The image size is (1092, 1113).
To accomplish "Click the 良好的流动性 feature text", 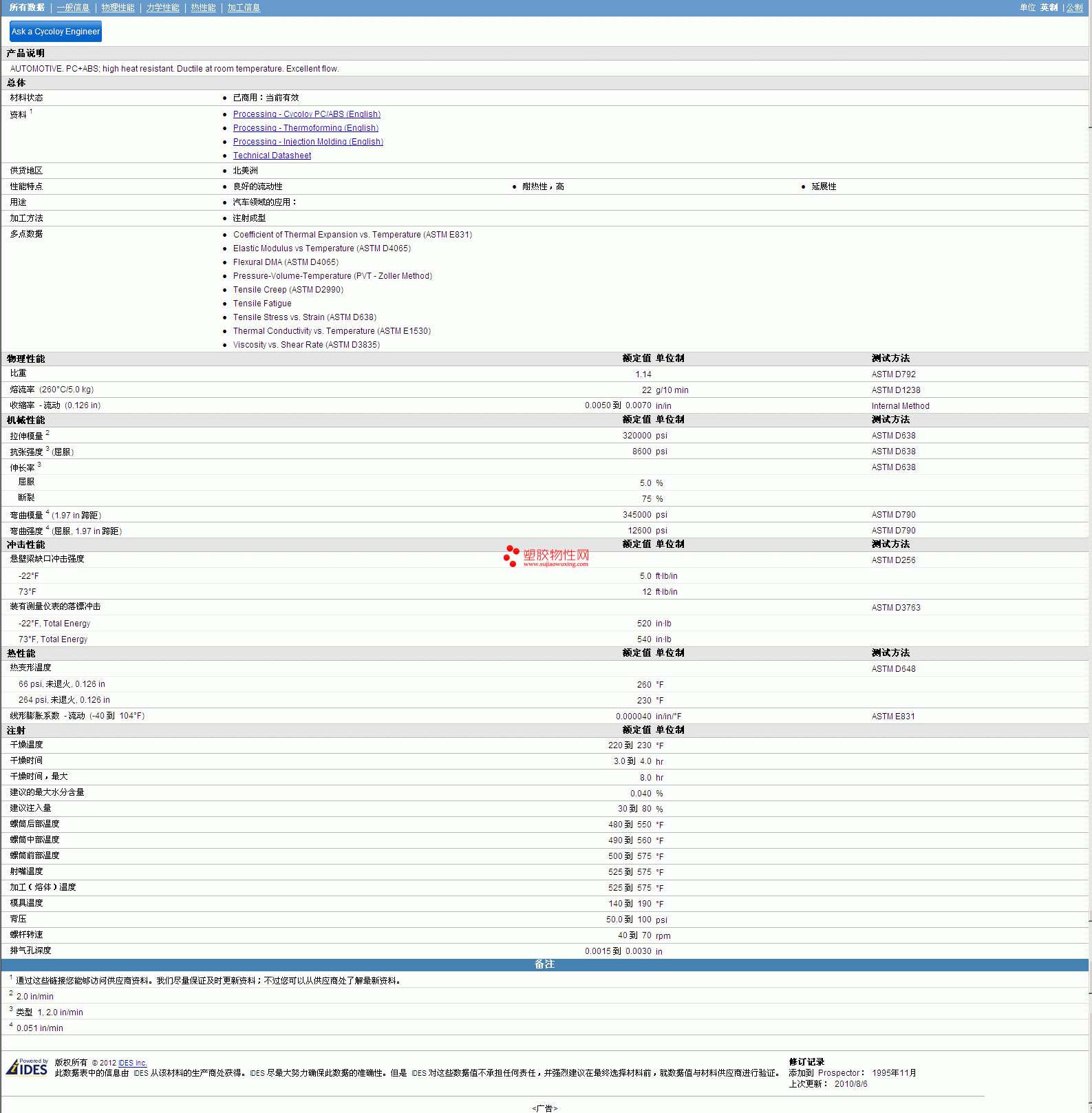I will tap(257, 187).
